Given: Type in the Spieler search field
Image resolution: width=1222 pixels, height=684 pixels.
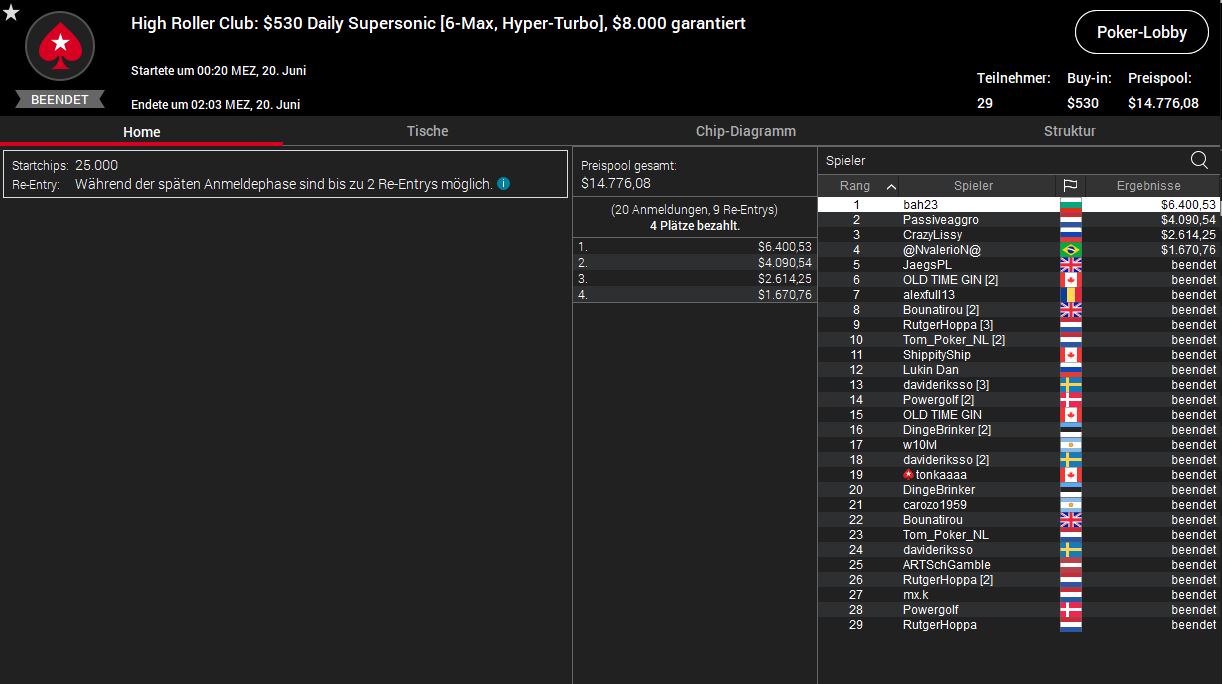Looking at the screenshot, I should [x=1000, y=160].
